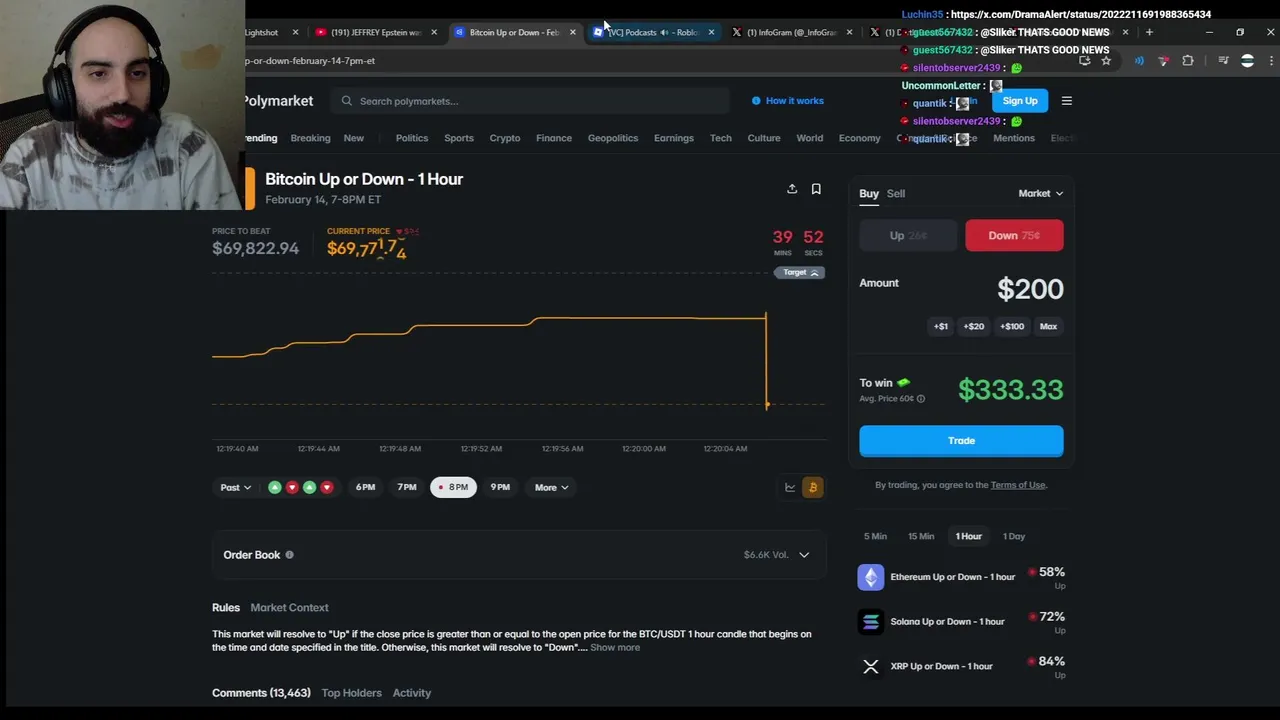Bookmark this page with the star icon

click(x=1106, y=61)
